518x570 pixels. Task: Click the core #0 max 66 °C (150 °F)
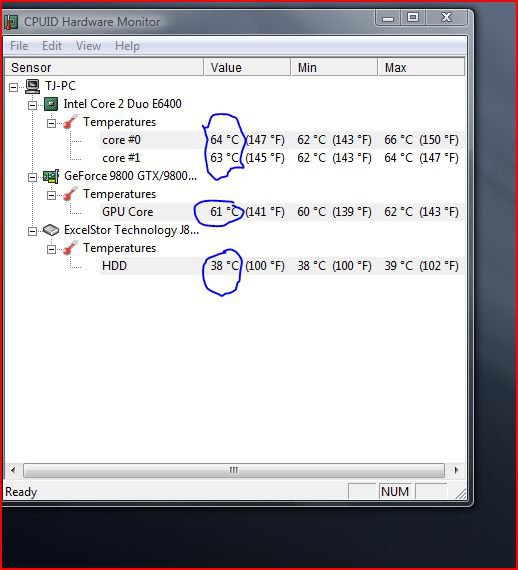[421, 140]
